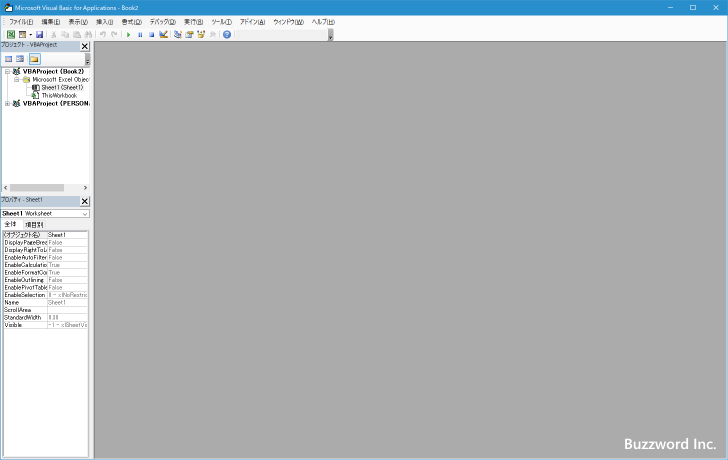Open the 表示 menu
Screen dimensions: 728x460
(78, 22)
